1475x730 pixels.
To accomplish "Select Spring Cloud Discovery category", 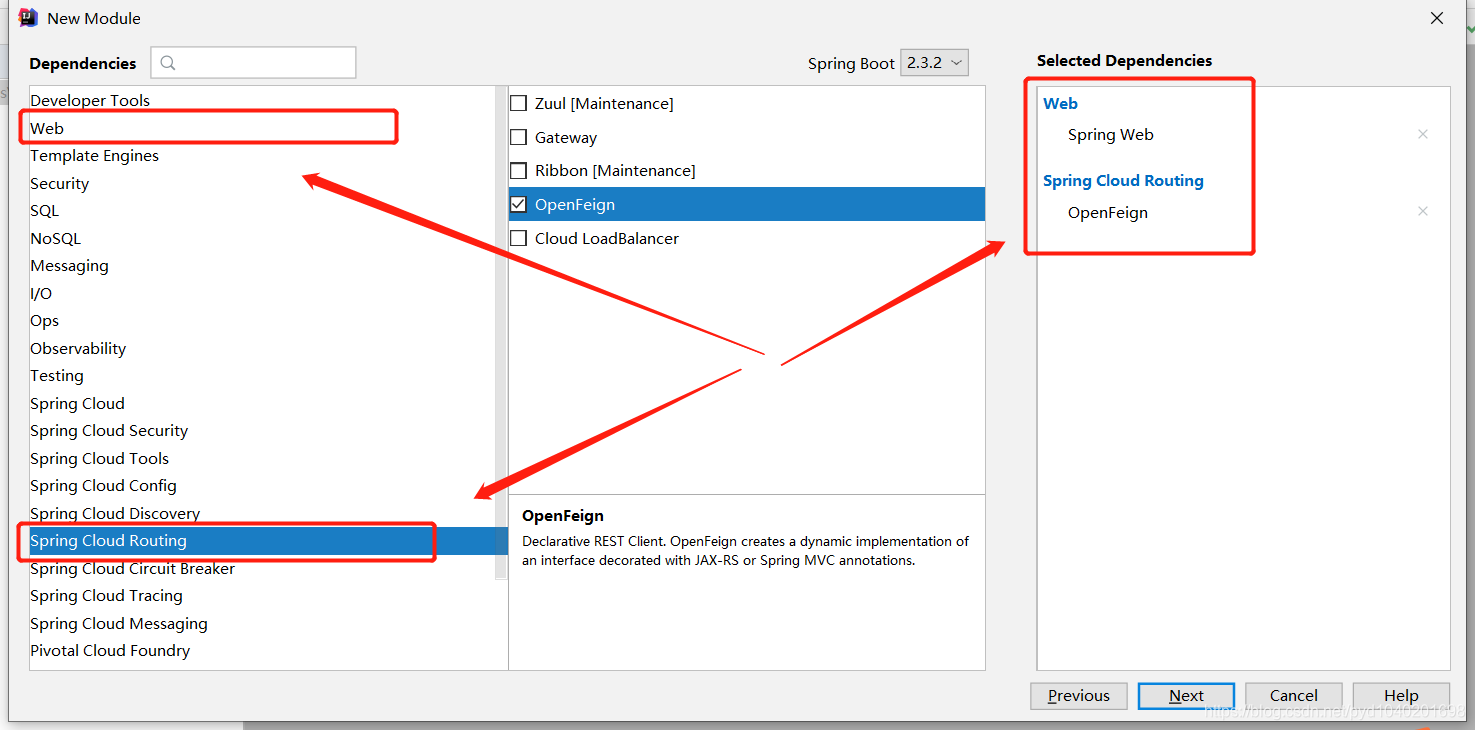I will pos(115,513).
